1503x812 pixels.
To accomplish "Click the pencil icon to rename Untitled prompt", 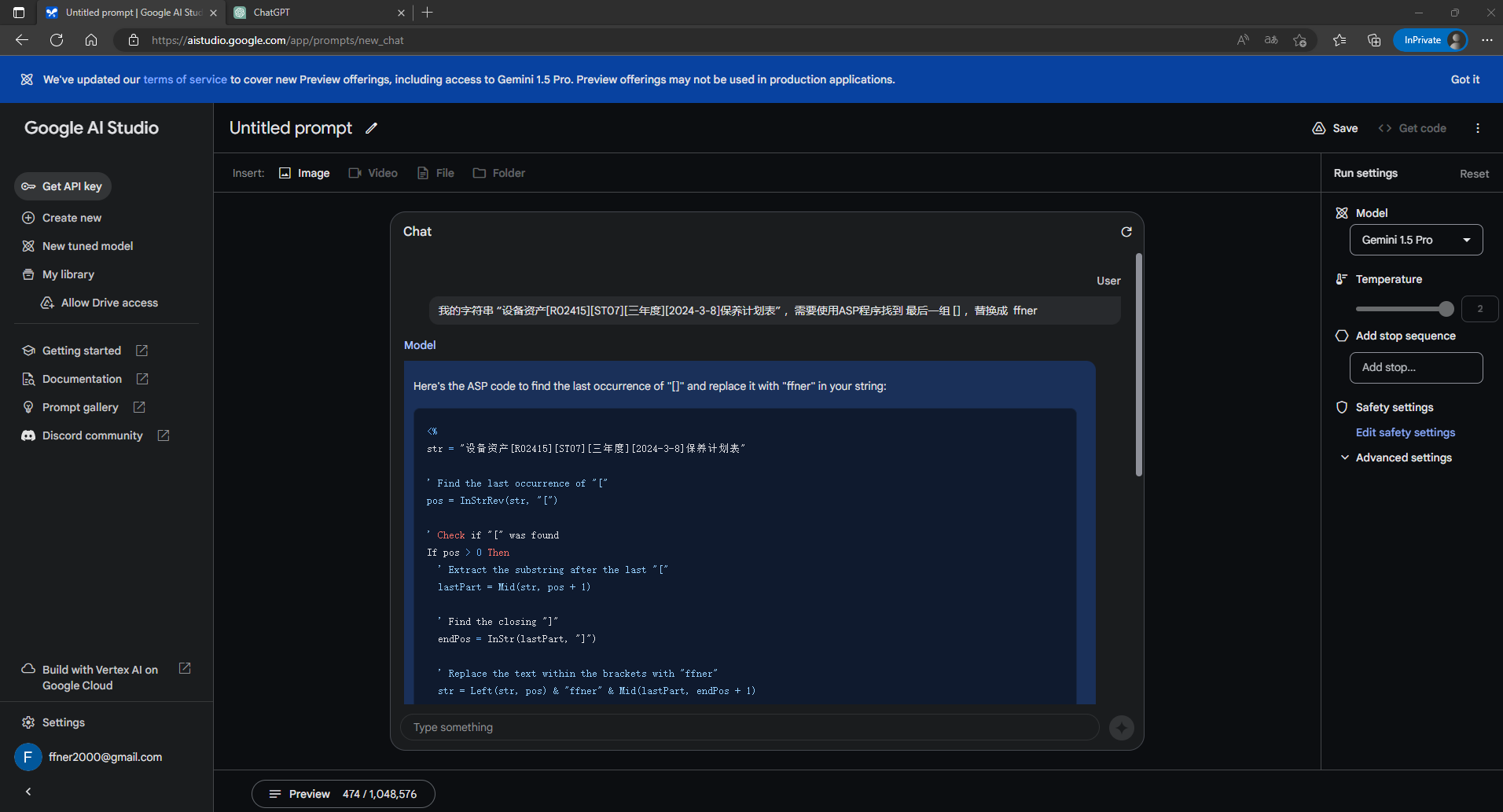I will [x=372, y=128].
